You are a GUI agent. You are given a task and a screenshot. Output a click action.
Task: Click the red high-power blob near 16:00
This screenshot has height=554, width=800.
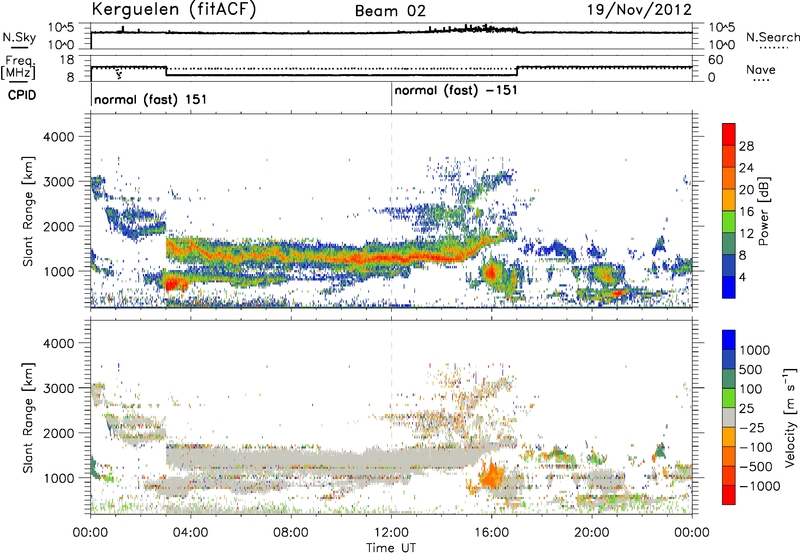[x=490, y=272]
